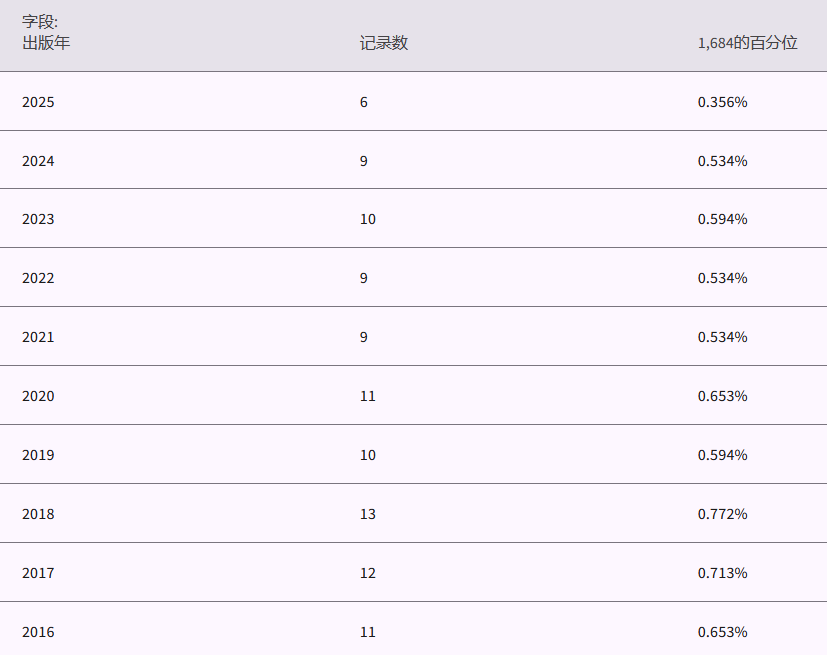The image size is (827, 655).
Task: Click the 2018 year cell
Action: [x=38, y=514]
